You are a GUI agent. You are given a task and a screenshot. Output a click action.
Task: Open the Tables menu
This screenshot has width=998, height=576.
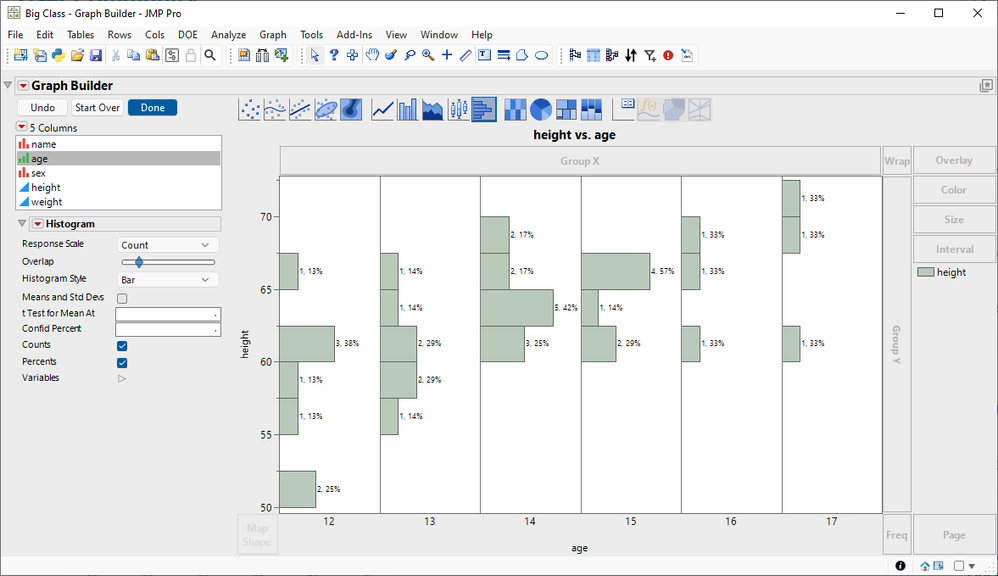tap(80, 34)
